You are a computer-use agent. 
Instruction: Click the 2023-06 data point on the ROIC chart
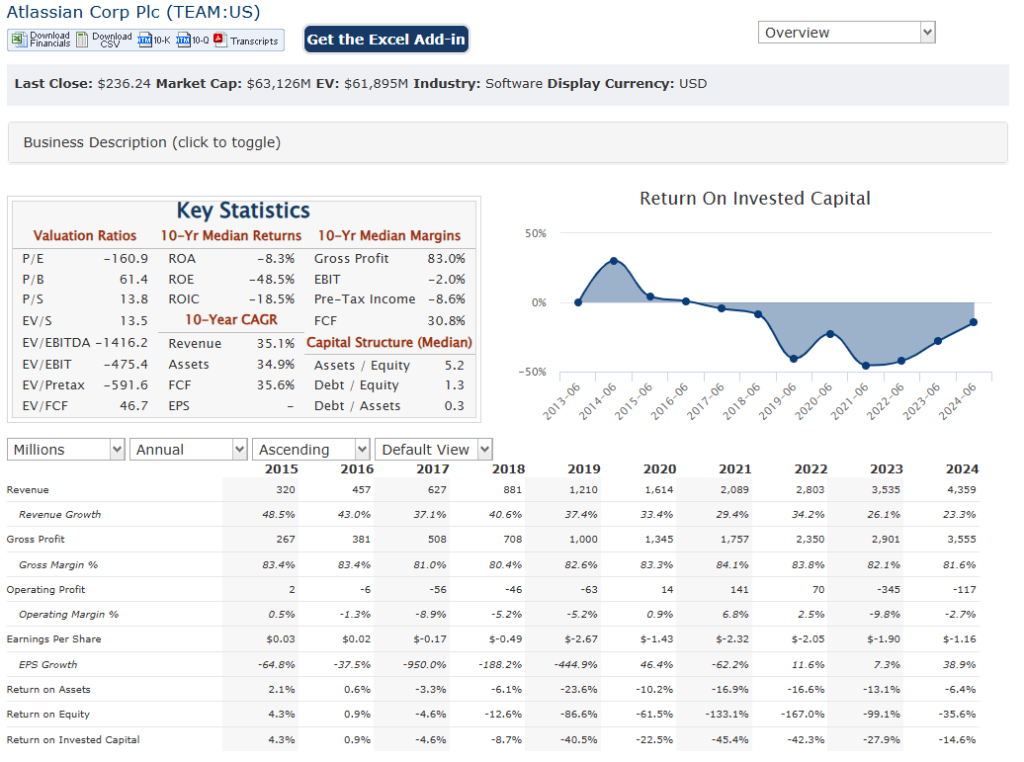938,341
